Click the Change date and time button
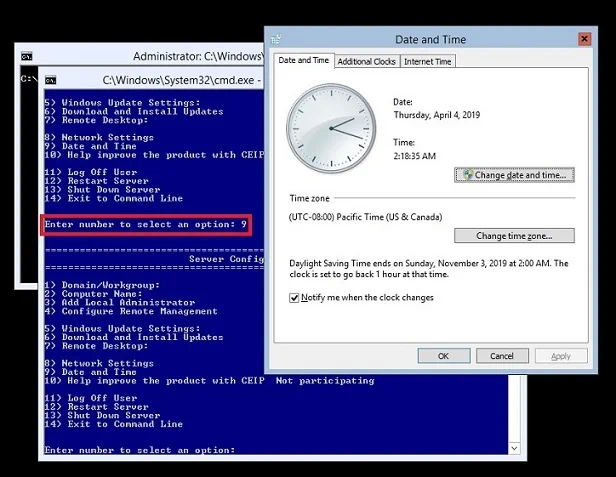The height and width of the screenshot is (477, 616). tap(514, 175)
